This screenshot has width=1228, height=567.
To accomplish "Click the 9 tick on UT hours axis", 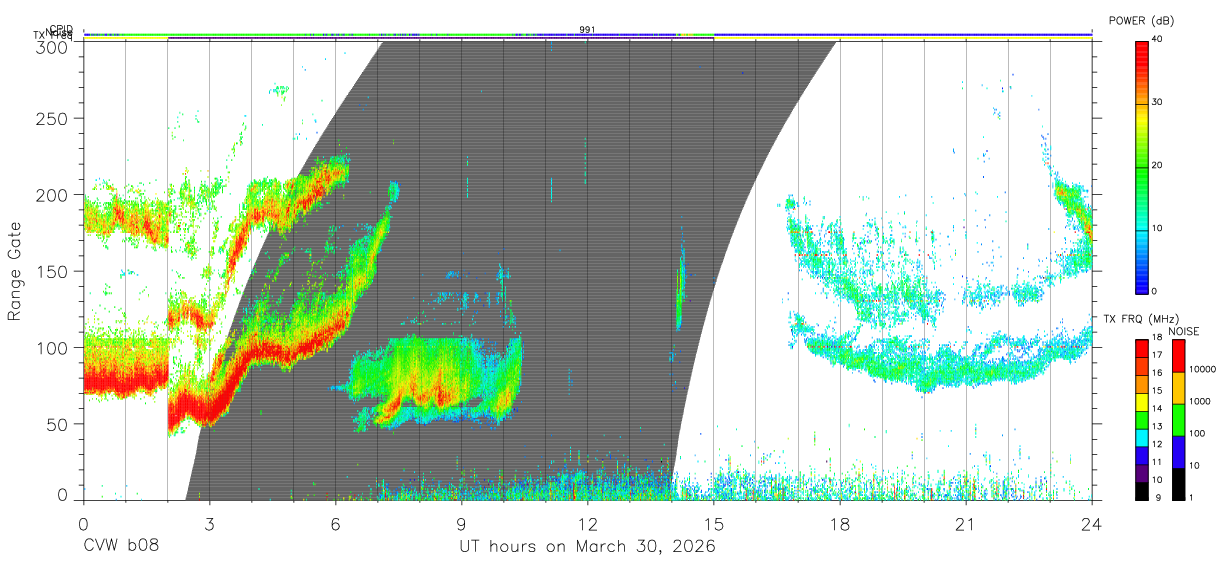I will coord(461,523).
